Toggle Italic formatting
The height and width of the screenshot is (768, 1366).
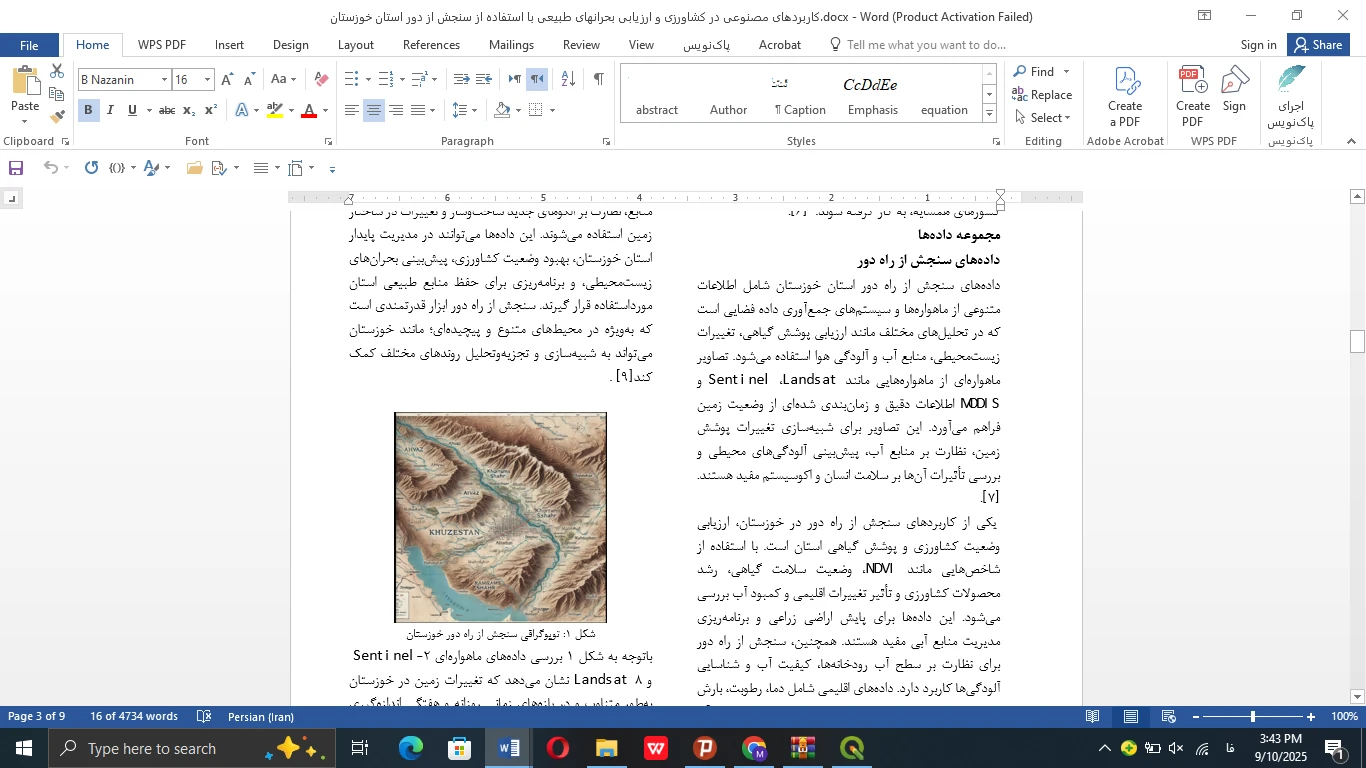[x=110, y=110]
